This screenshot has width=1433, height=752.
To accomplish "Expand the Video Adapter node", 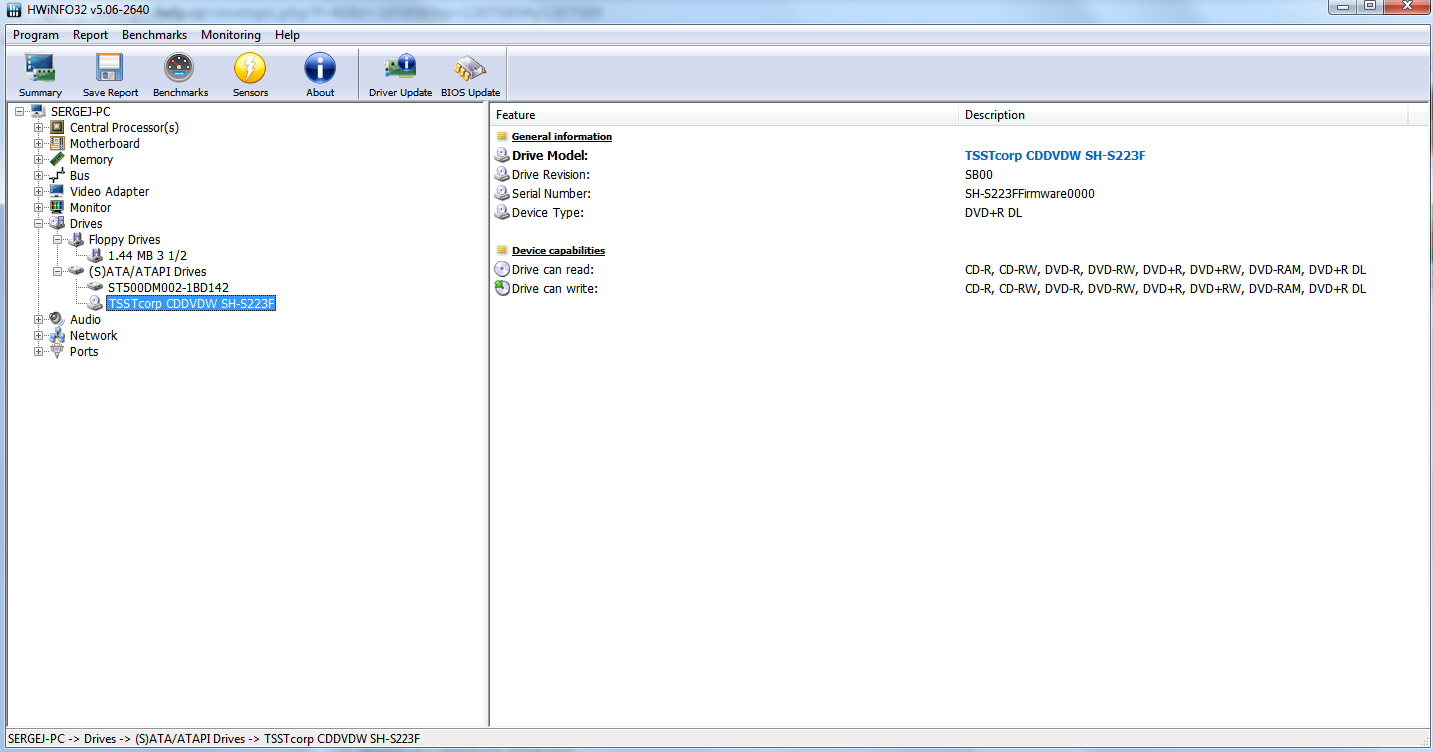I will click(39, 192).
